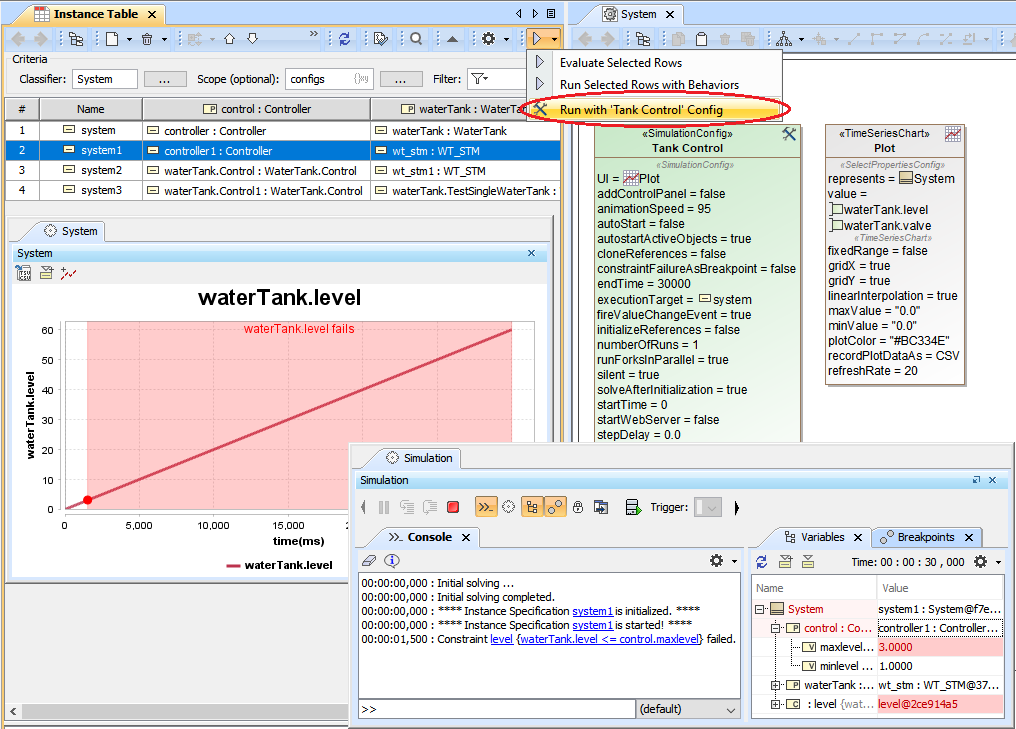Click the red data point on chart line
Viewport: 1016px width, 729px height.
coord(88,500)
